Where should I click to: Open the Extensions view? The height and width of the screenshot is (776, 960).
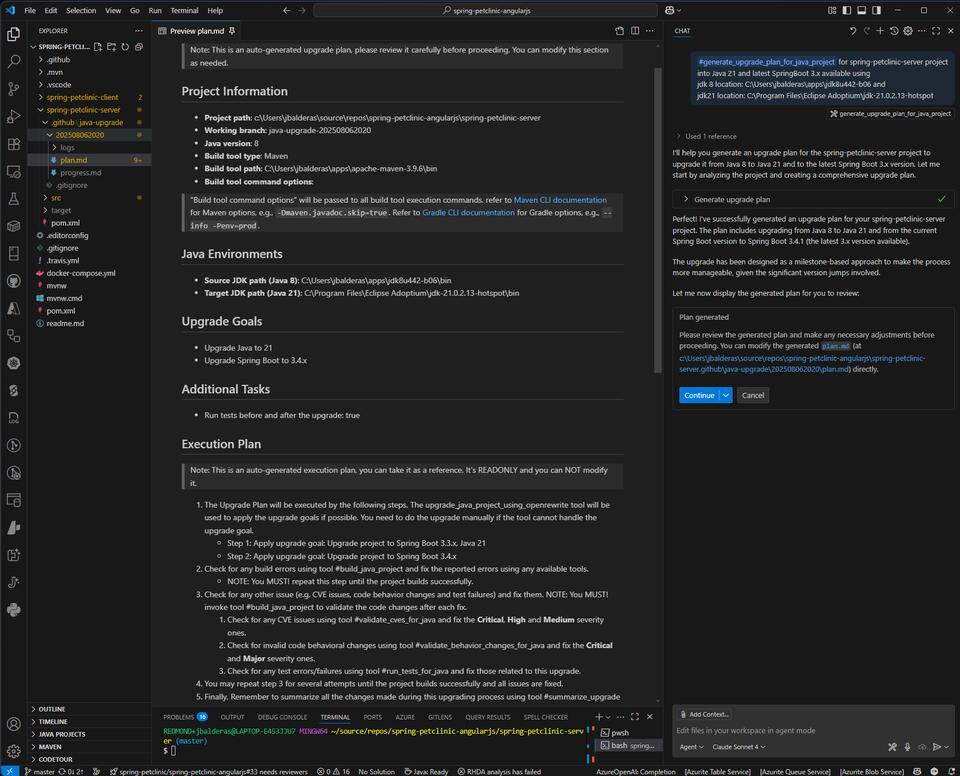pos(13,144)
